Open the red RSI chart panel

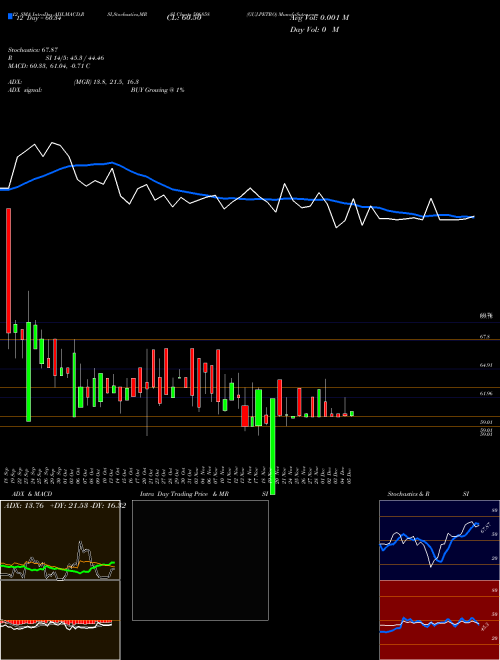pos(439,620)
